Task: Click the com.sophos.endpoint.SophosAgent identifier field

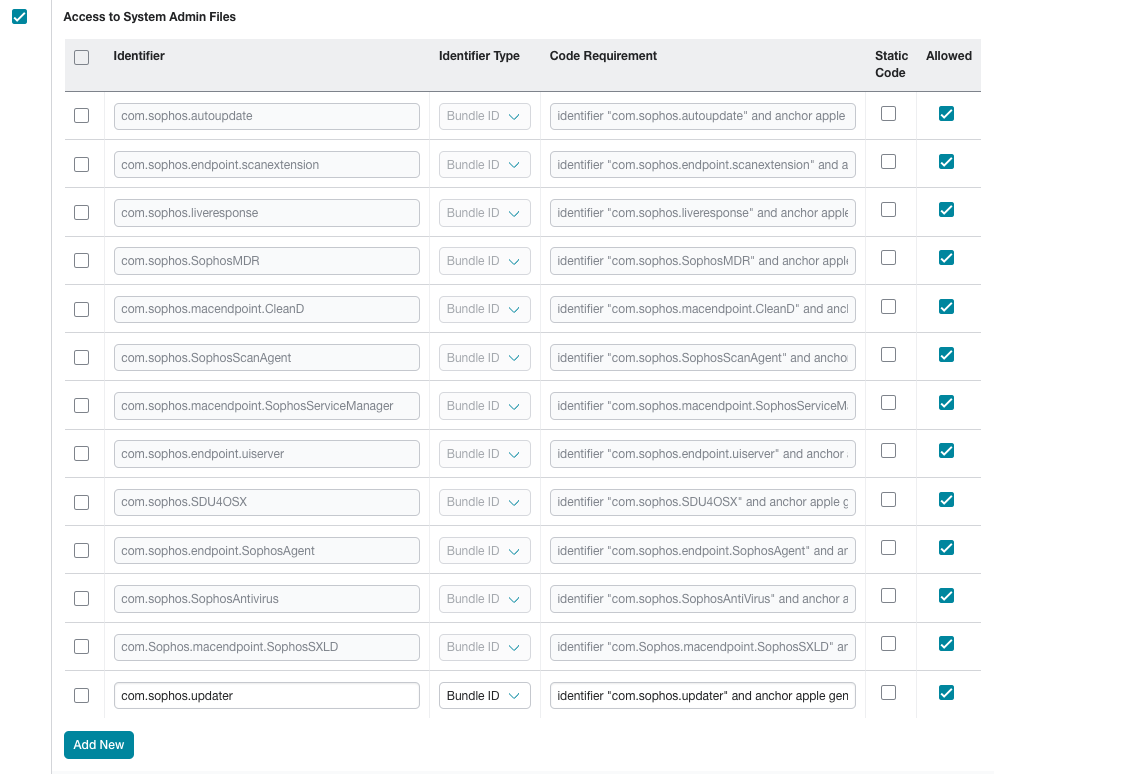Action: [267, 551]
